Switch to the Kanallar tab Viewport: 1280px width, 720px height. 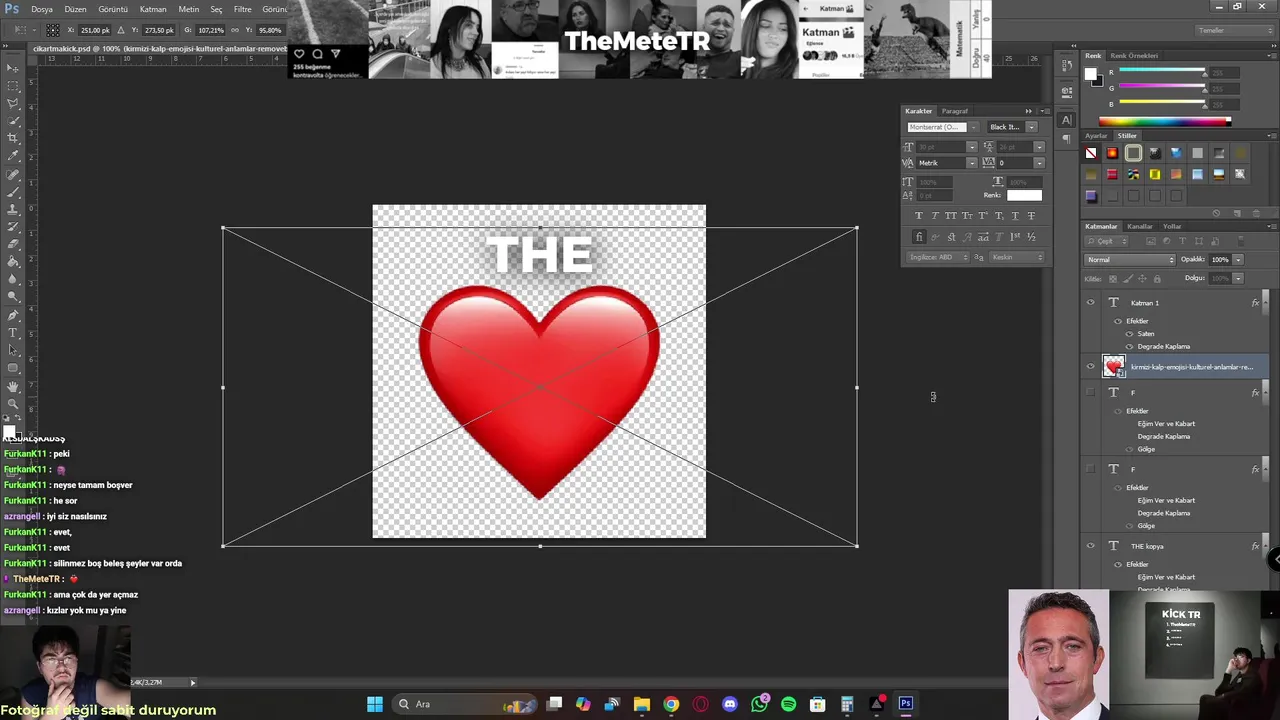tap(1140, 226)
